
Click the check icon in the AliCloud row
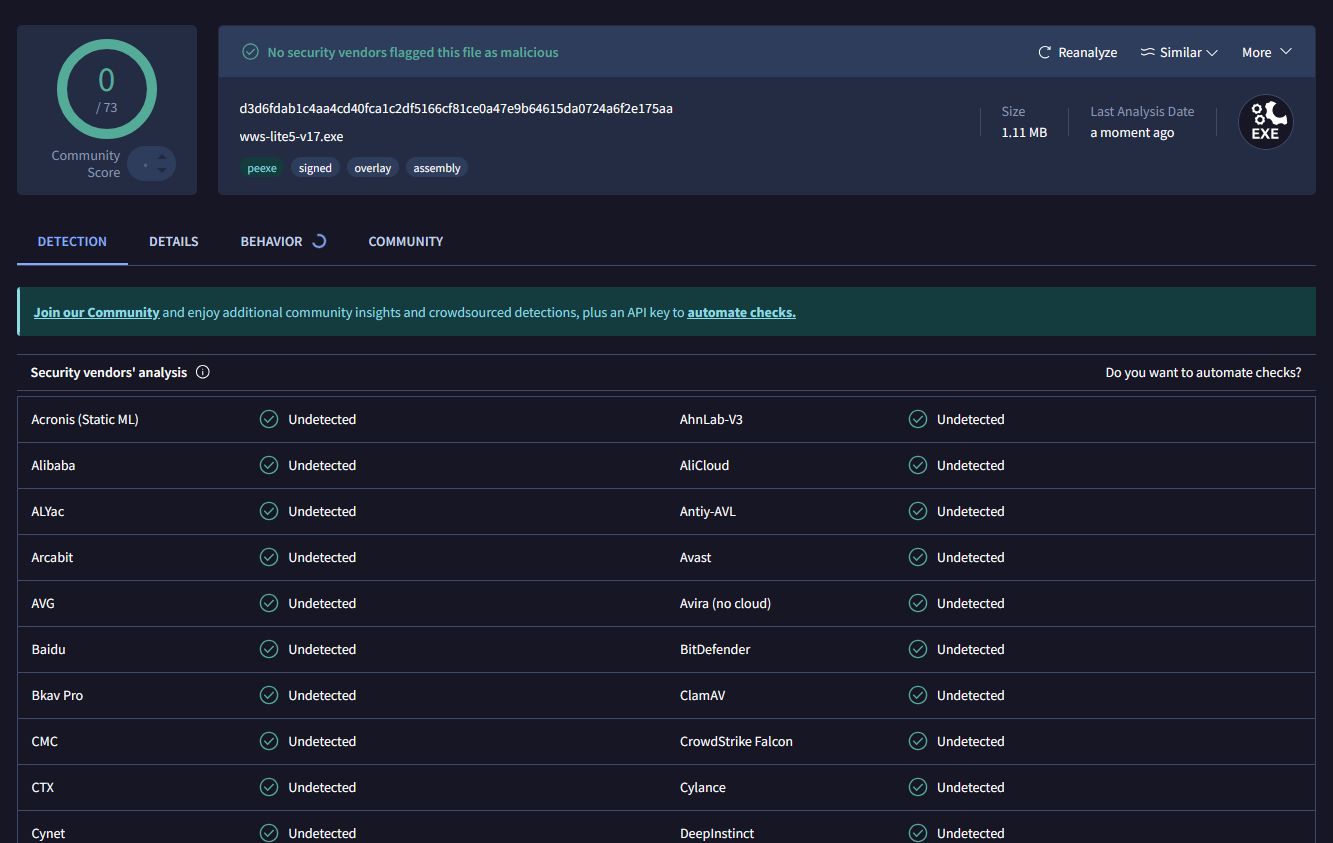pos(918,465)
